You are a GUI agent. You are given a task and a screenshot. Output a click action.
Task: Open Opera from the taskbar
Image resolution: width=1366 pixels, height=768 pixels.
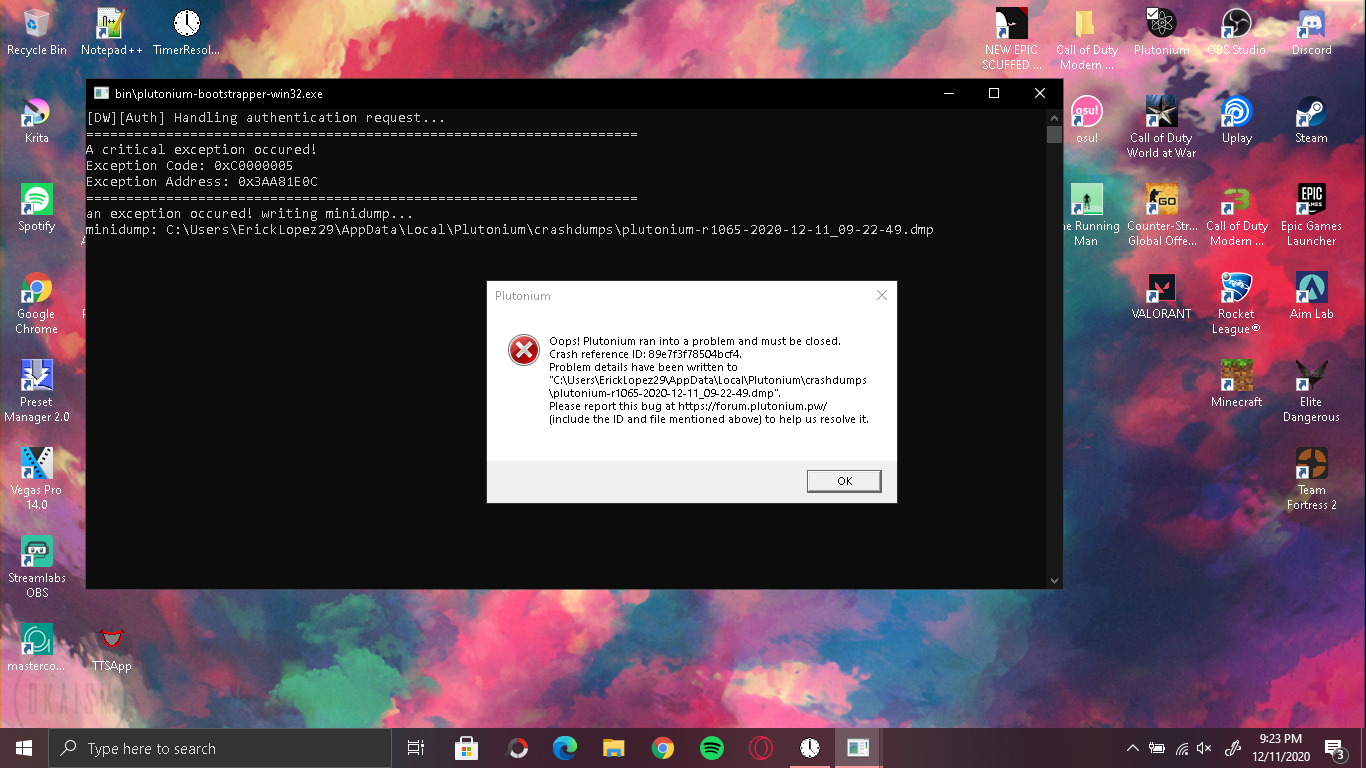(761, 748)
